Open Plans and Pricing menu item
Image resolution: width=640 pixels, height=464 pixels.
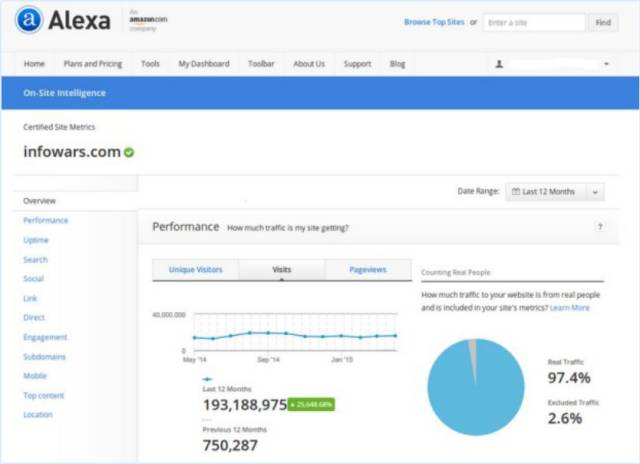(93, 64)
